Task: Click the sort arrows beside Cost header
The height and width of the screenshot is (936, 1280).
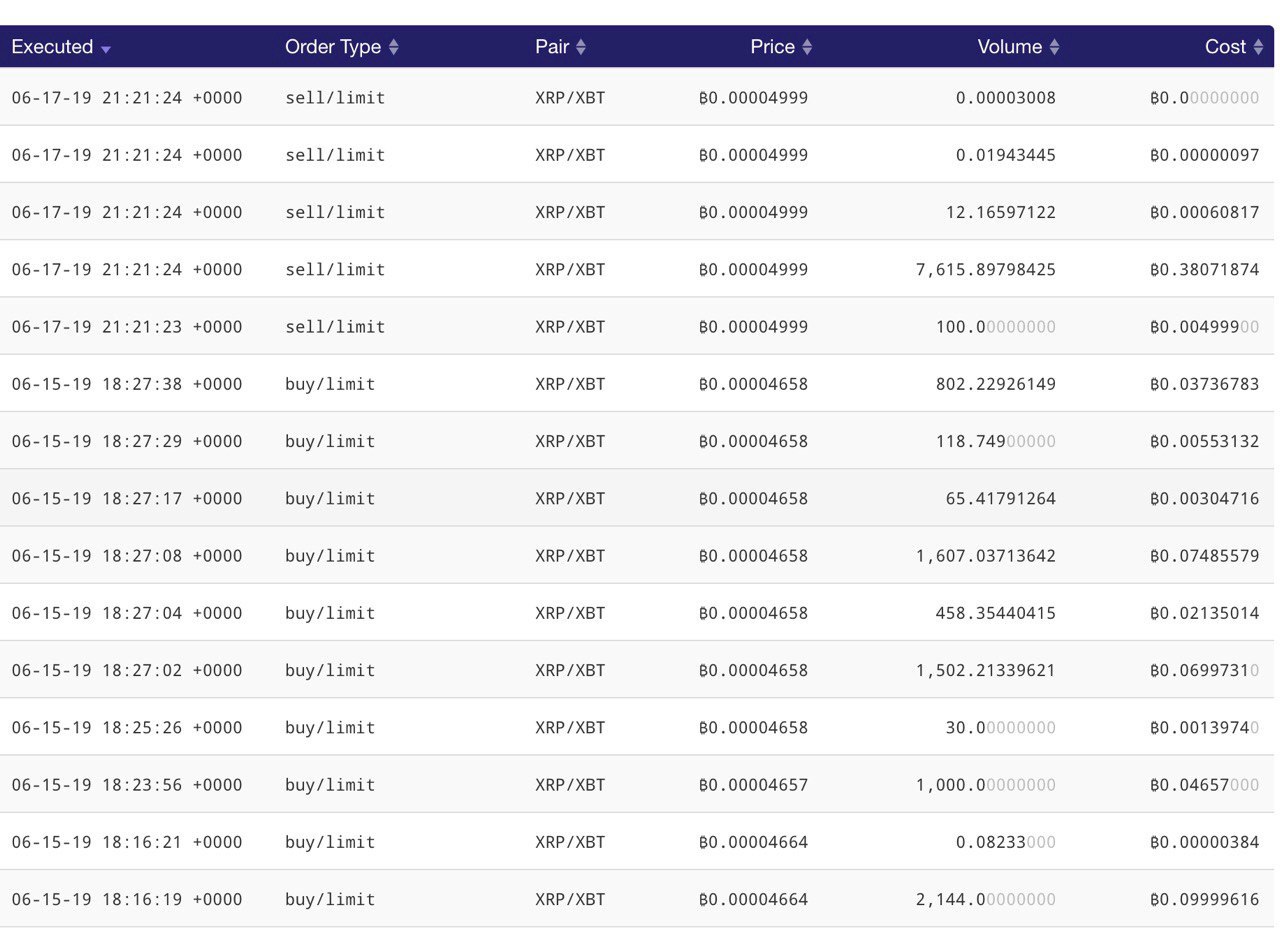Action: click(1258, 47)
